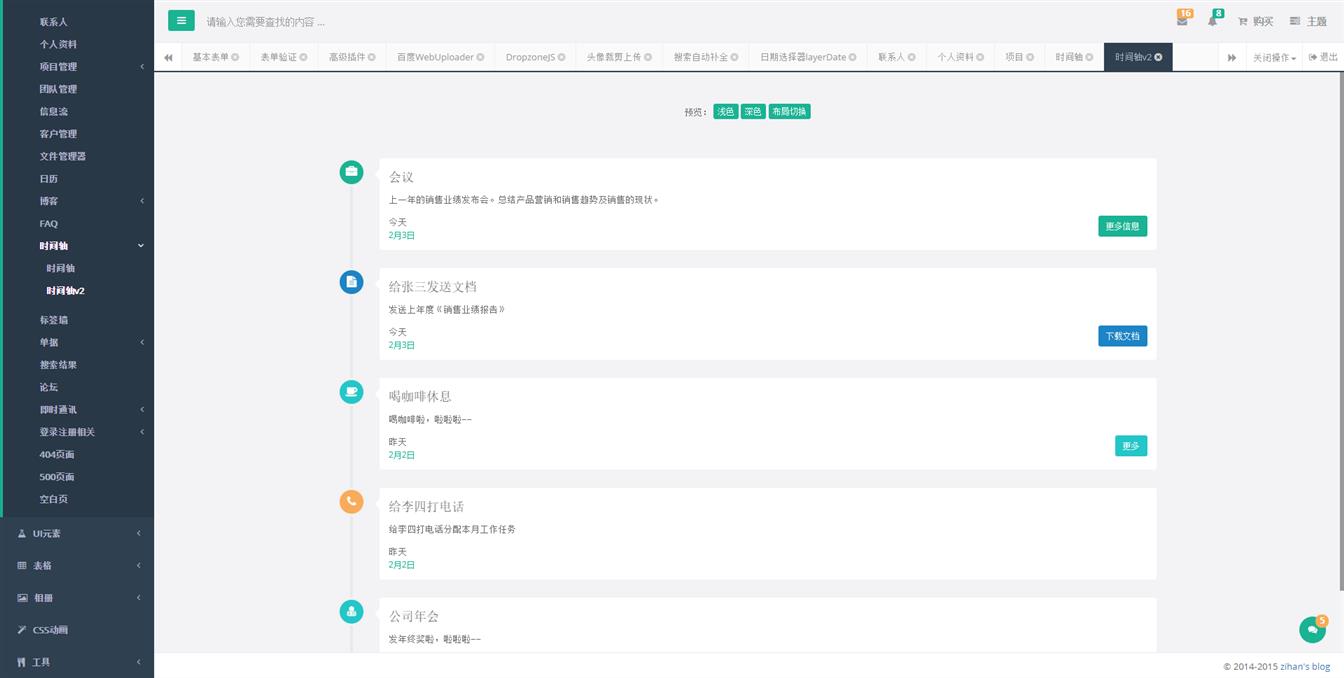Switch to the 百度WebUploader tab
The width and height of the screenshot is (1344, 678).
tap(434, 58)
